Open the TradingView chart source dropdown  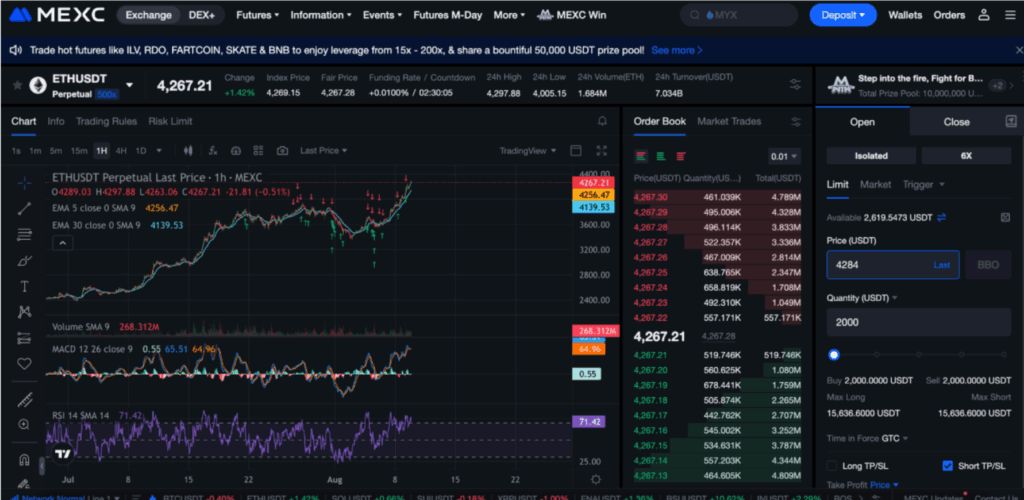coord(528,151)
